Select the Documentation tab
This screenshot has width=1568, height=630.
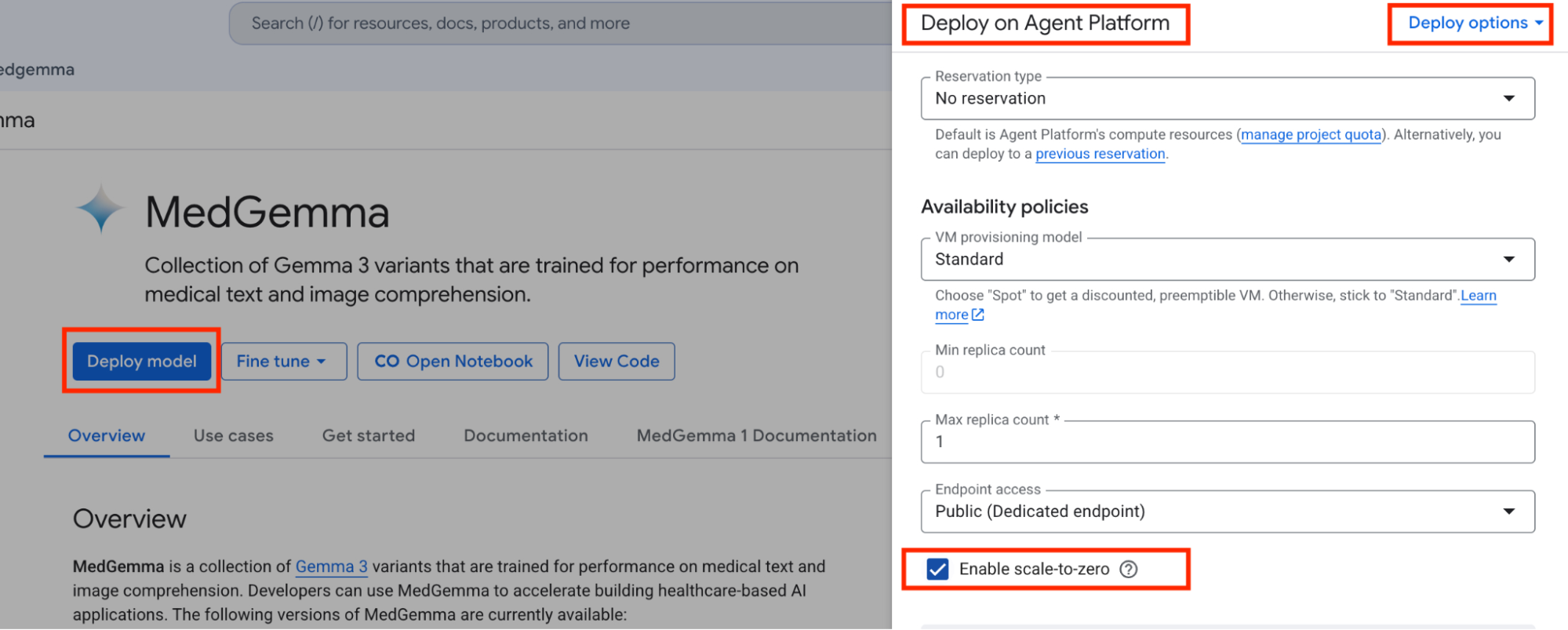click(526, 436)
